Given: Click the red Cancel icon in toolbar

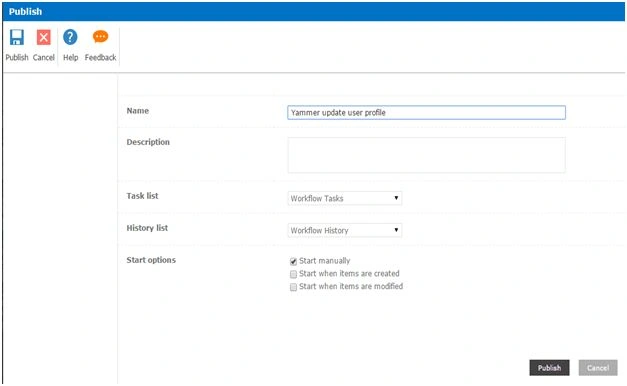Looking at the screenshot, I should click(x=44, y=37).
